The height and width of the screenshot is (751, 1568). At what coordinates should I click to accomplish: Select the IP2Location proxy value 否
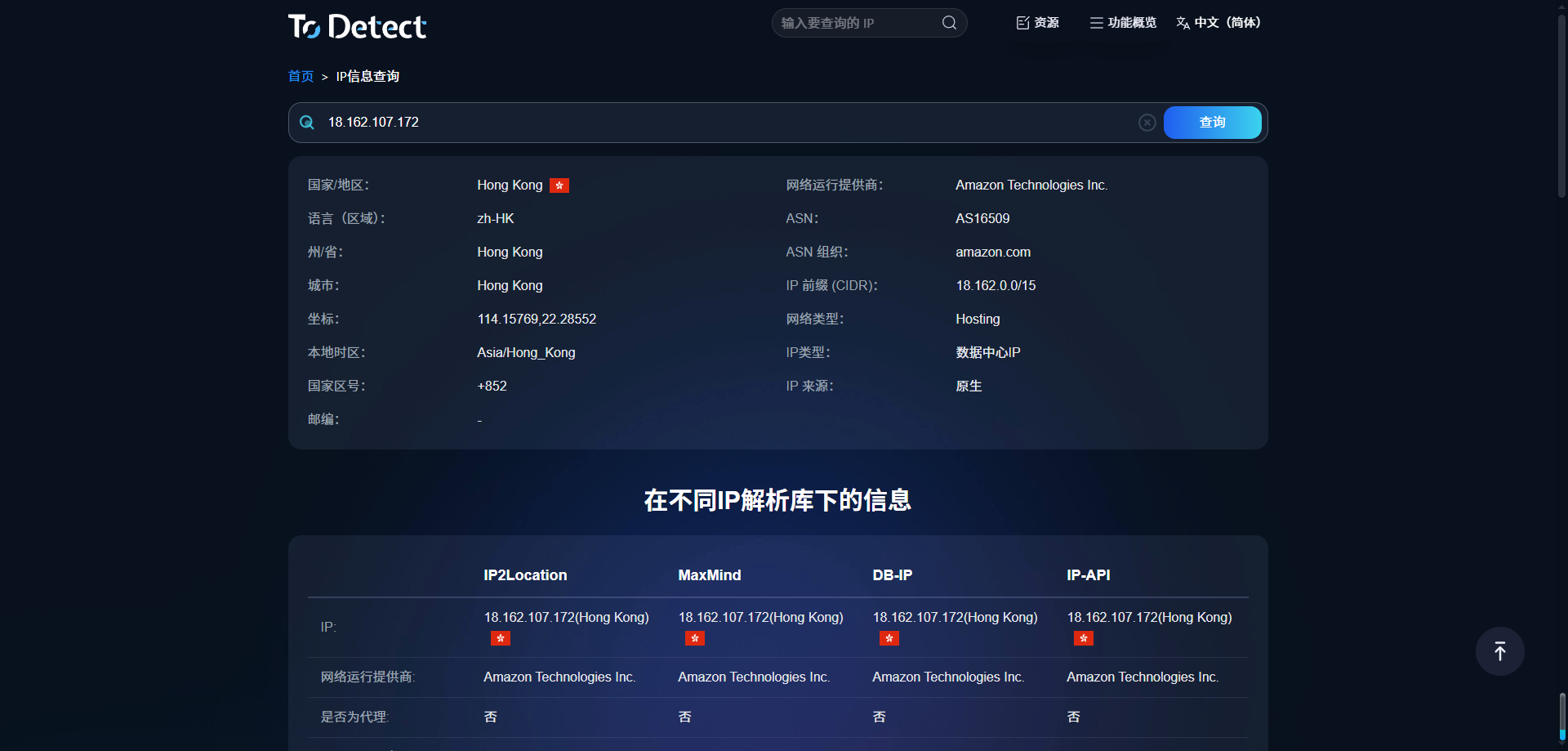click(490, 717)
